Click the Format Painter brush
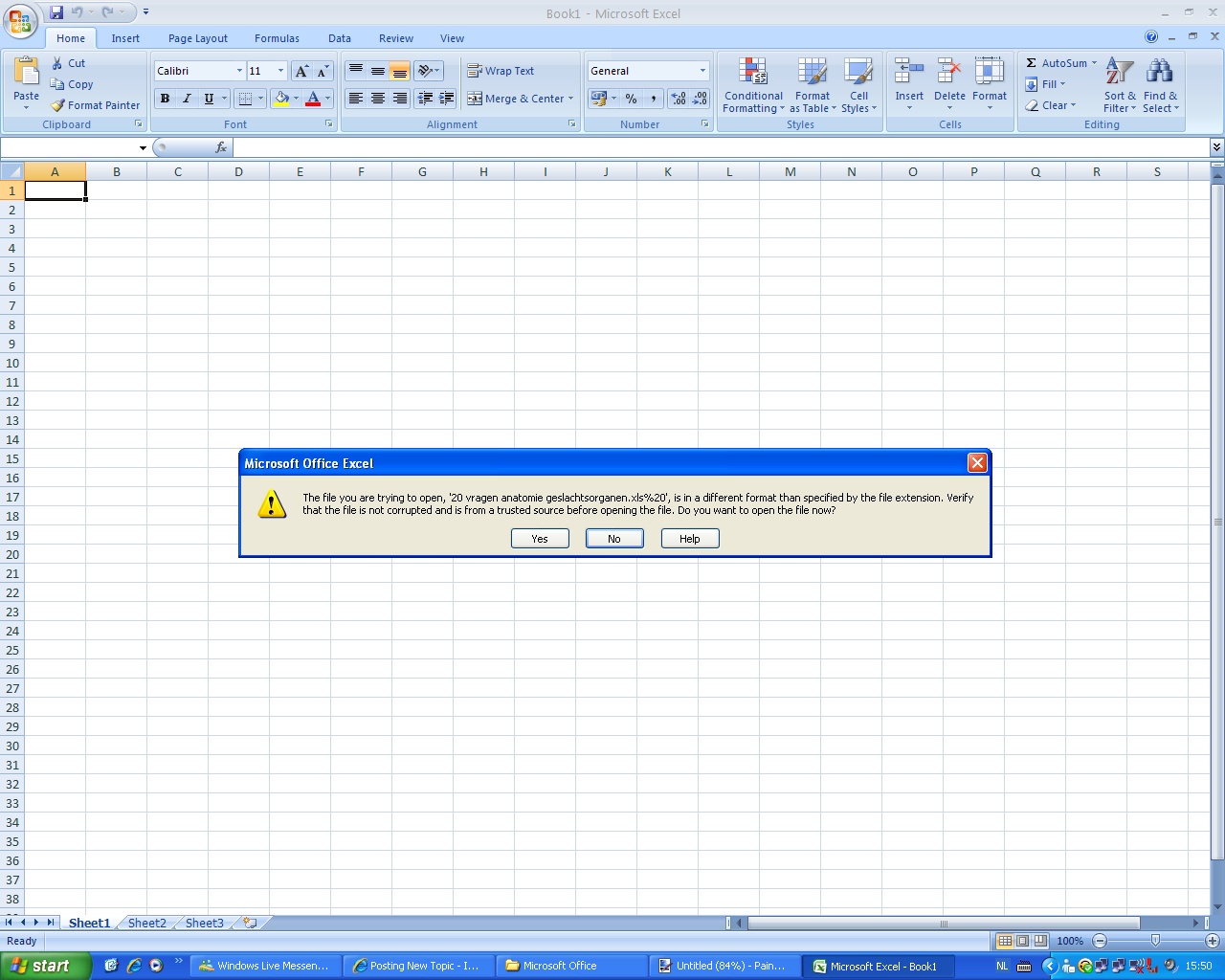Viewport: 1225px width, 980px height. (x=57, y=105)
